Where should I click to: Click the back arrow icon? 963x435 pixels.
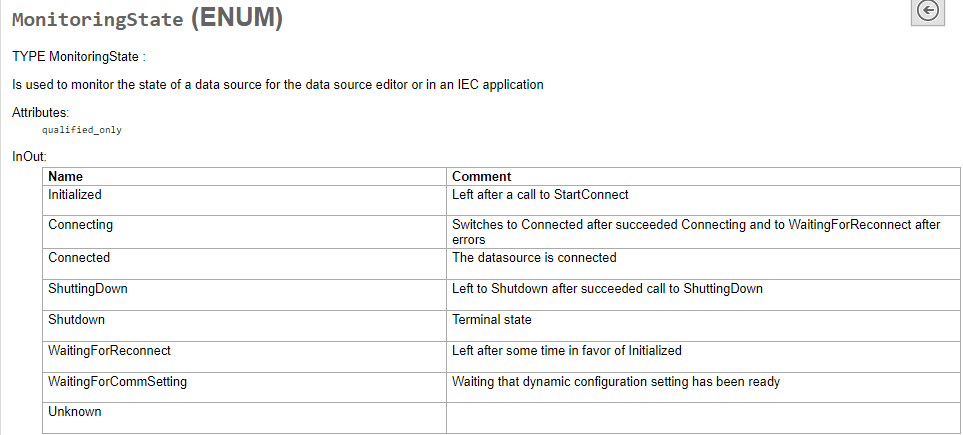click(x=928, y=11)
